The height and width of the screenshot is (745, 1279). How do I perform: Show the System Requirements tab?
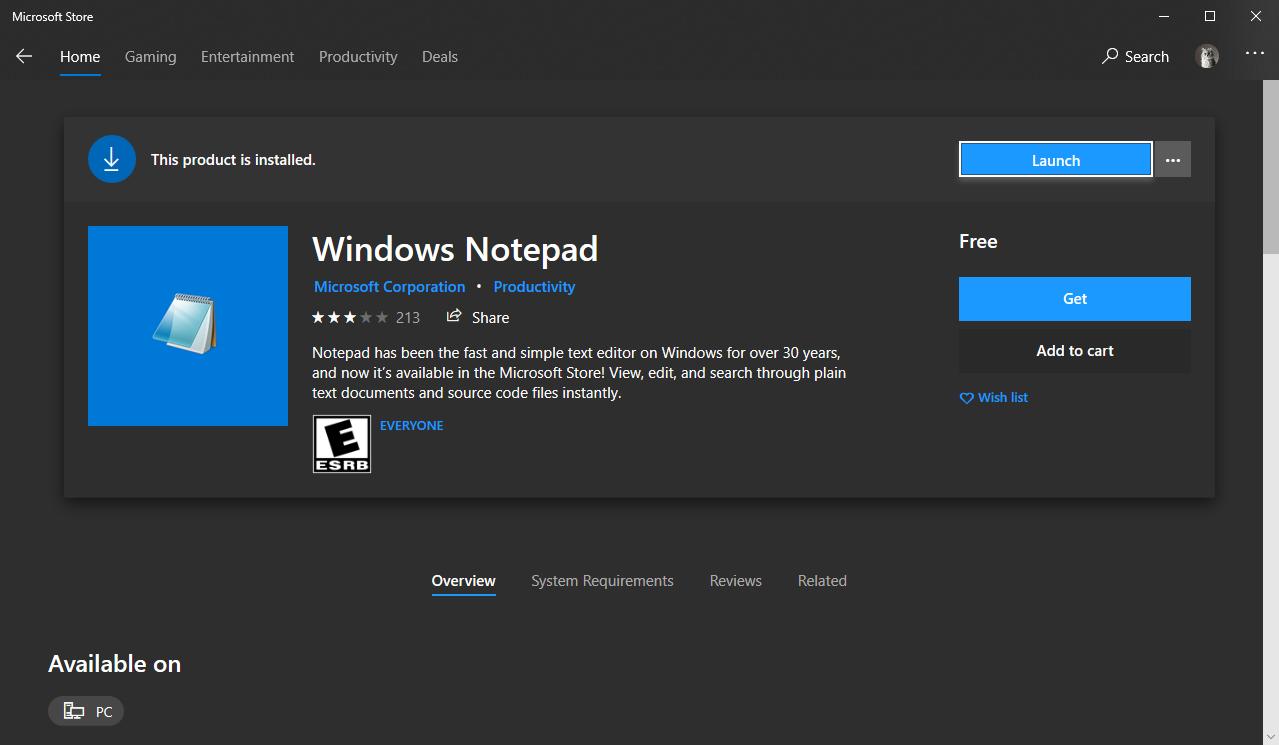point(602,581)
